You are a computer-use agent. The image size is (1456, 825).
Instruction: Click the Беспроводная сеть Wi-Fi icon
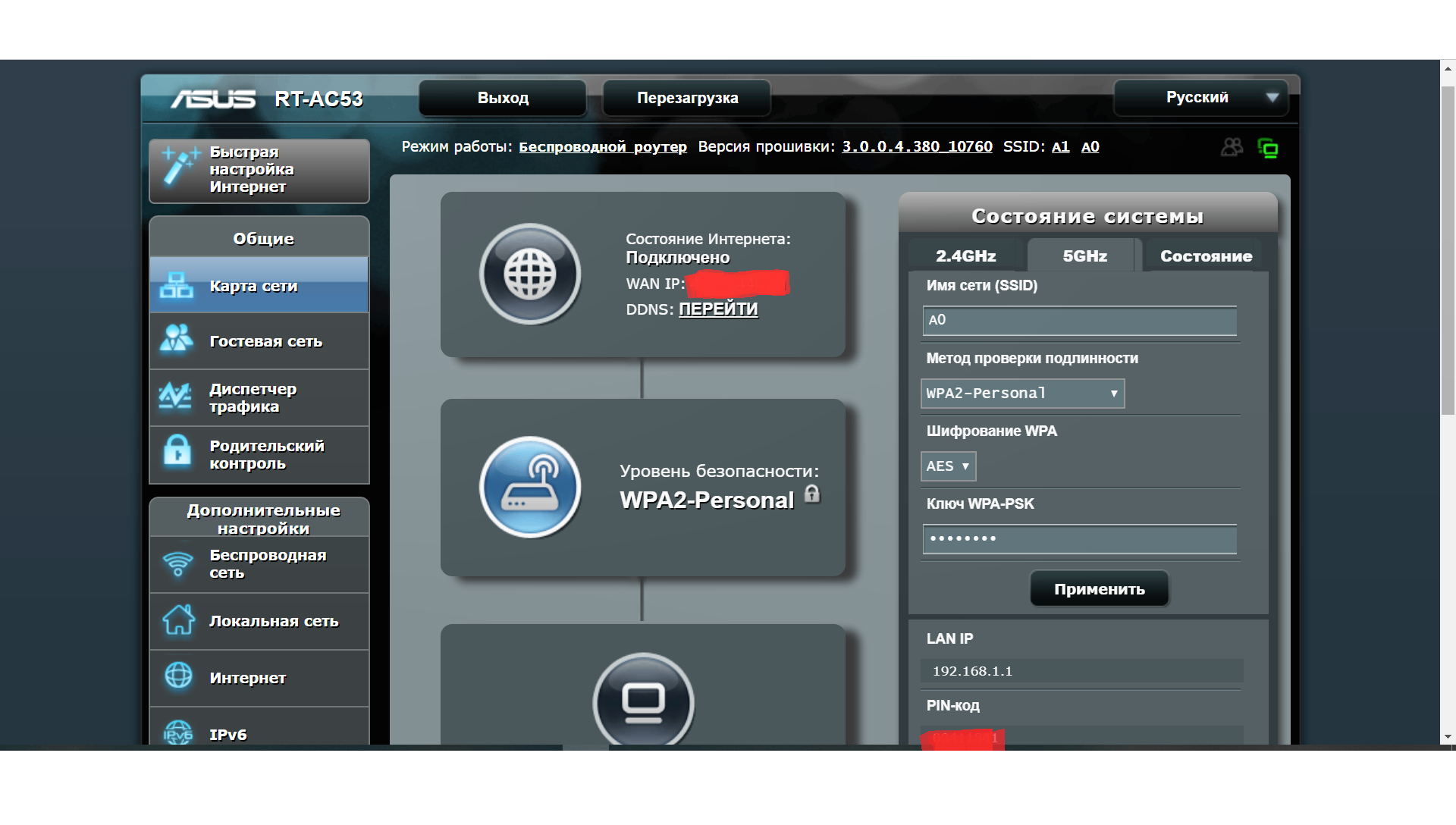[178, 563]
